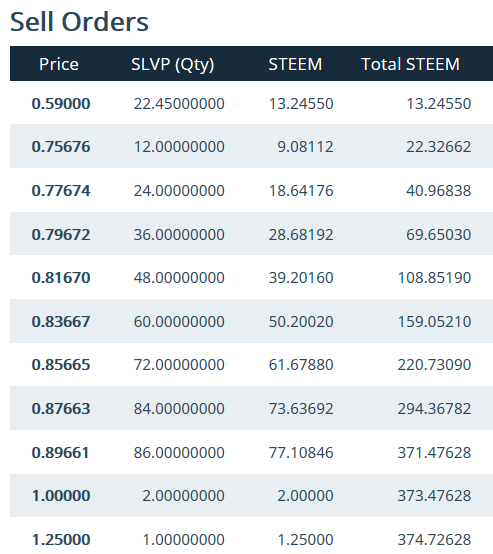This screenshot has height=554, width=493.
Task: Click the 294.36782 Total STEEM cell
Action: [x=434, y=408]
